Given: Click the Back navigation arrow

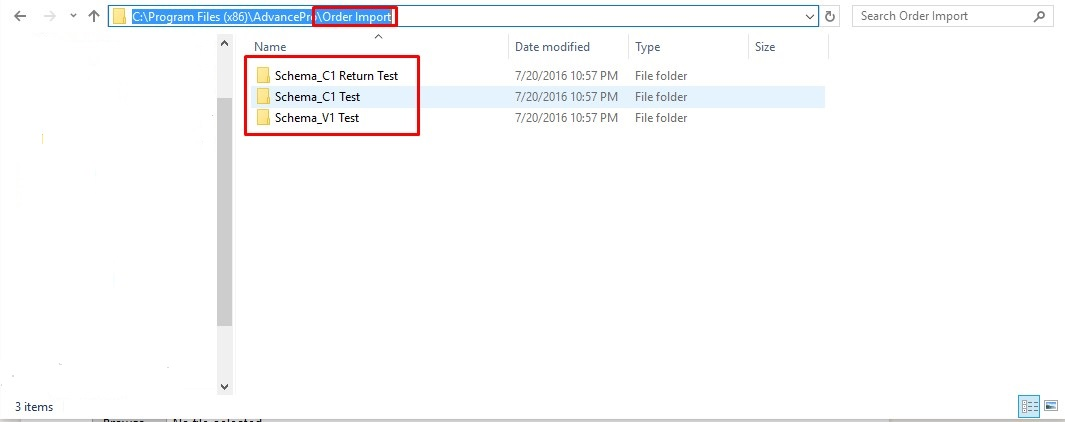Looking at the screenshot, I should tap(19, 17).
